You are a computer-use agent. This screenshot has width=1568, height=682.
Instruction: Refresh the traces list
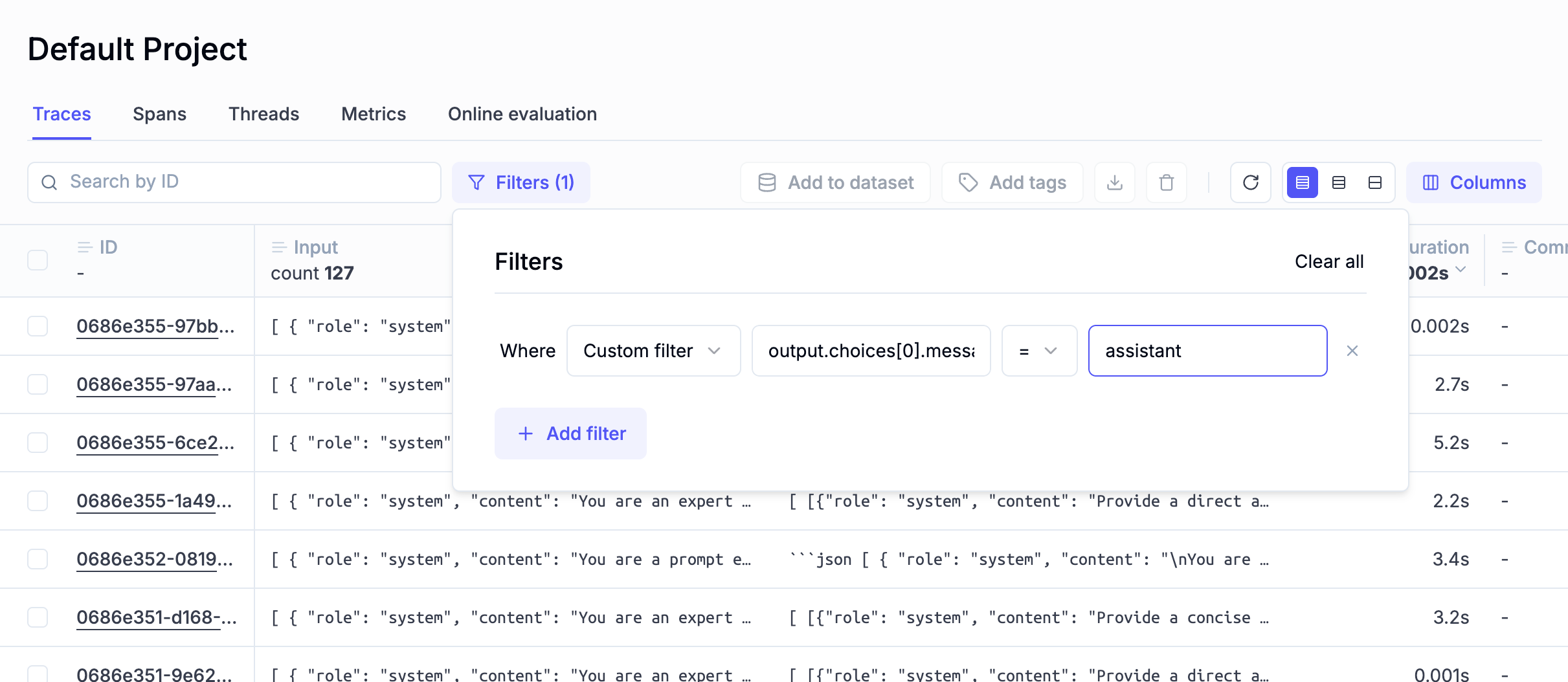pos(1250,182)
